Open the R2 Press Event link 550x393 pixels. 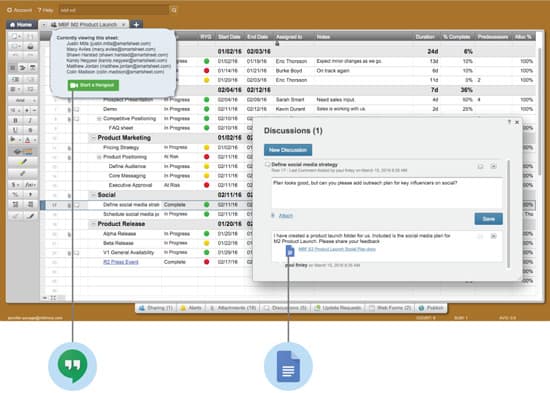121,262
